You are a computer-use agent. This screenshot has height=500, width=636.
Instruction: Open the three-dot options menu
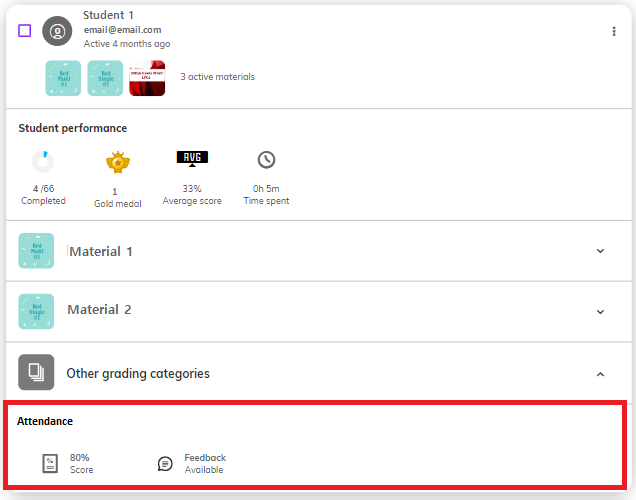pos(614,32)
